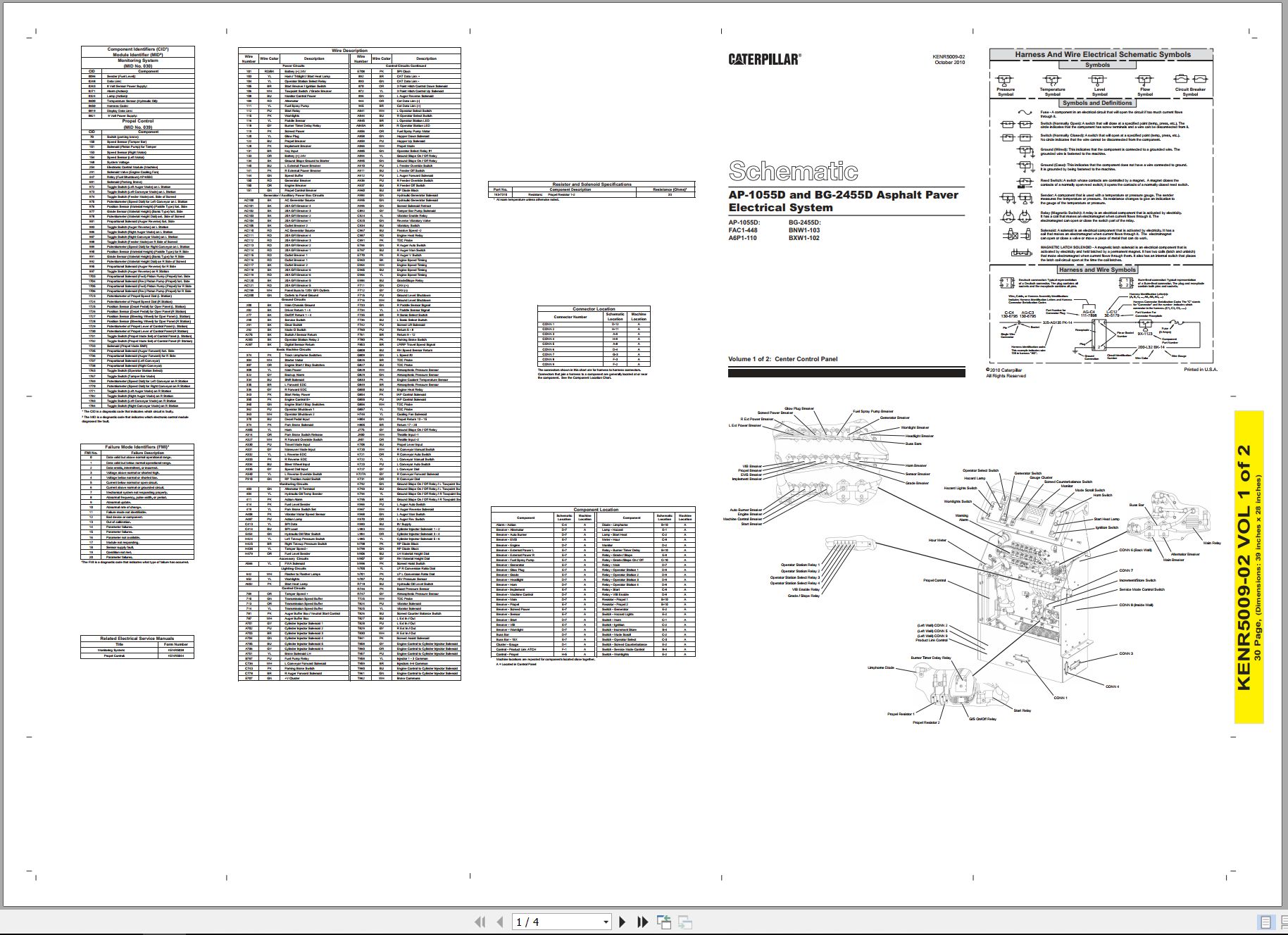Click 'Resistor and Solenoid Specifications' table header
The image size is (1288, 935).
tap(592, 184)
